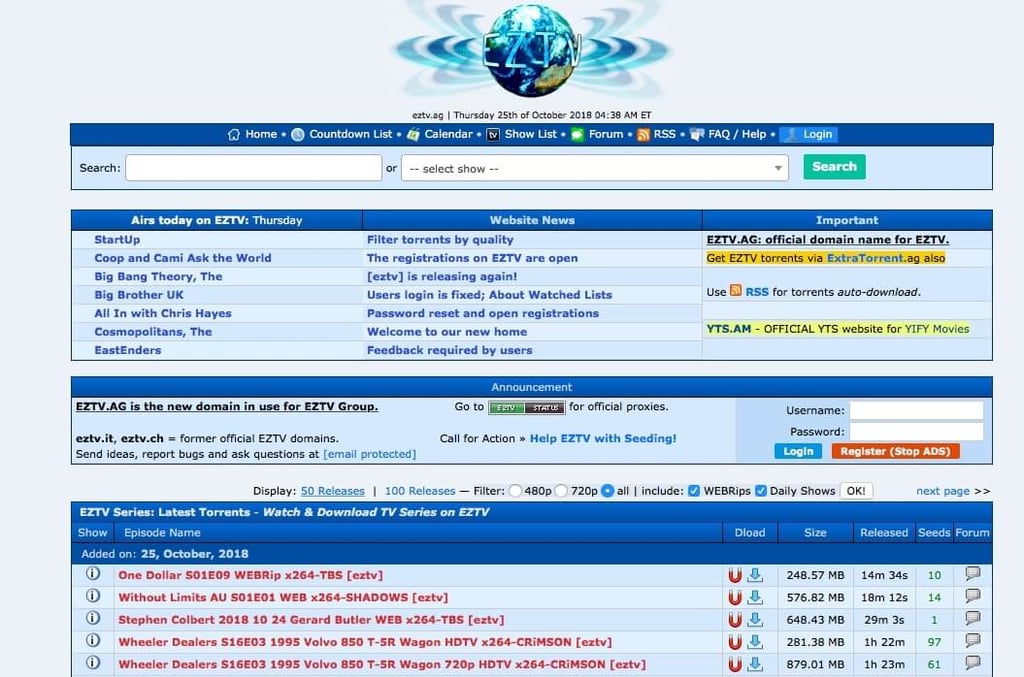Click the OK! filter button
This screenshot has height=677, width=1024.
[x=856, y=491]
